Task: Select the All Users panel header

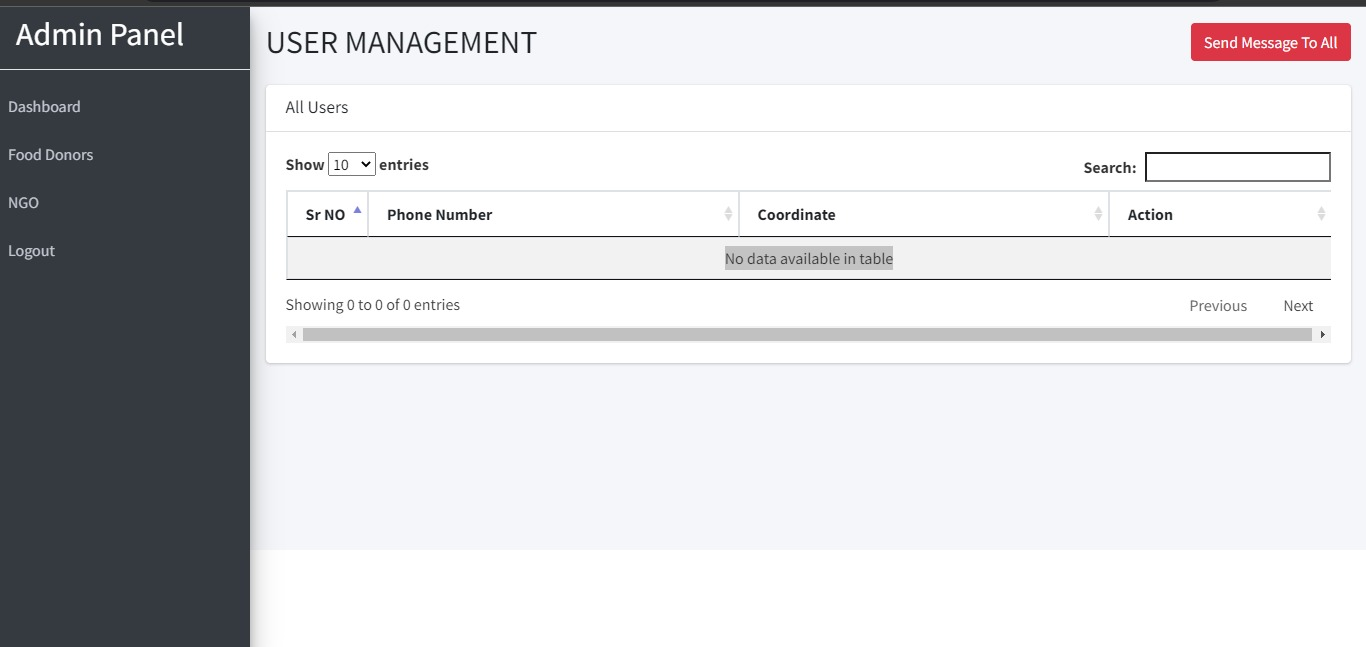Action: pyautogui.click(x=316, y=106)
